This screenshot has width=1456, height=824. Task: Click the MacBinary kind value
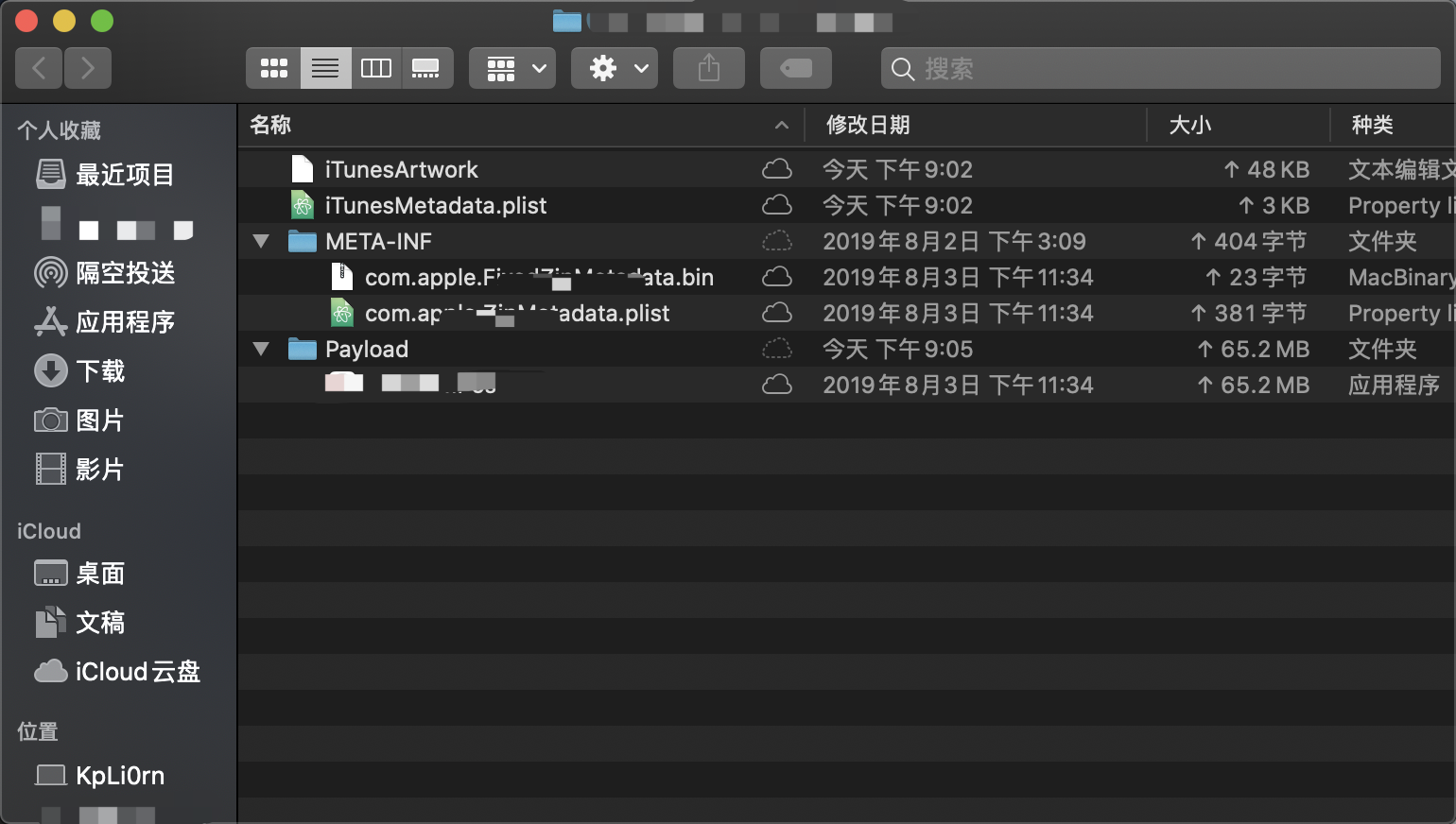point(1402,277)
